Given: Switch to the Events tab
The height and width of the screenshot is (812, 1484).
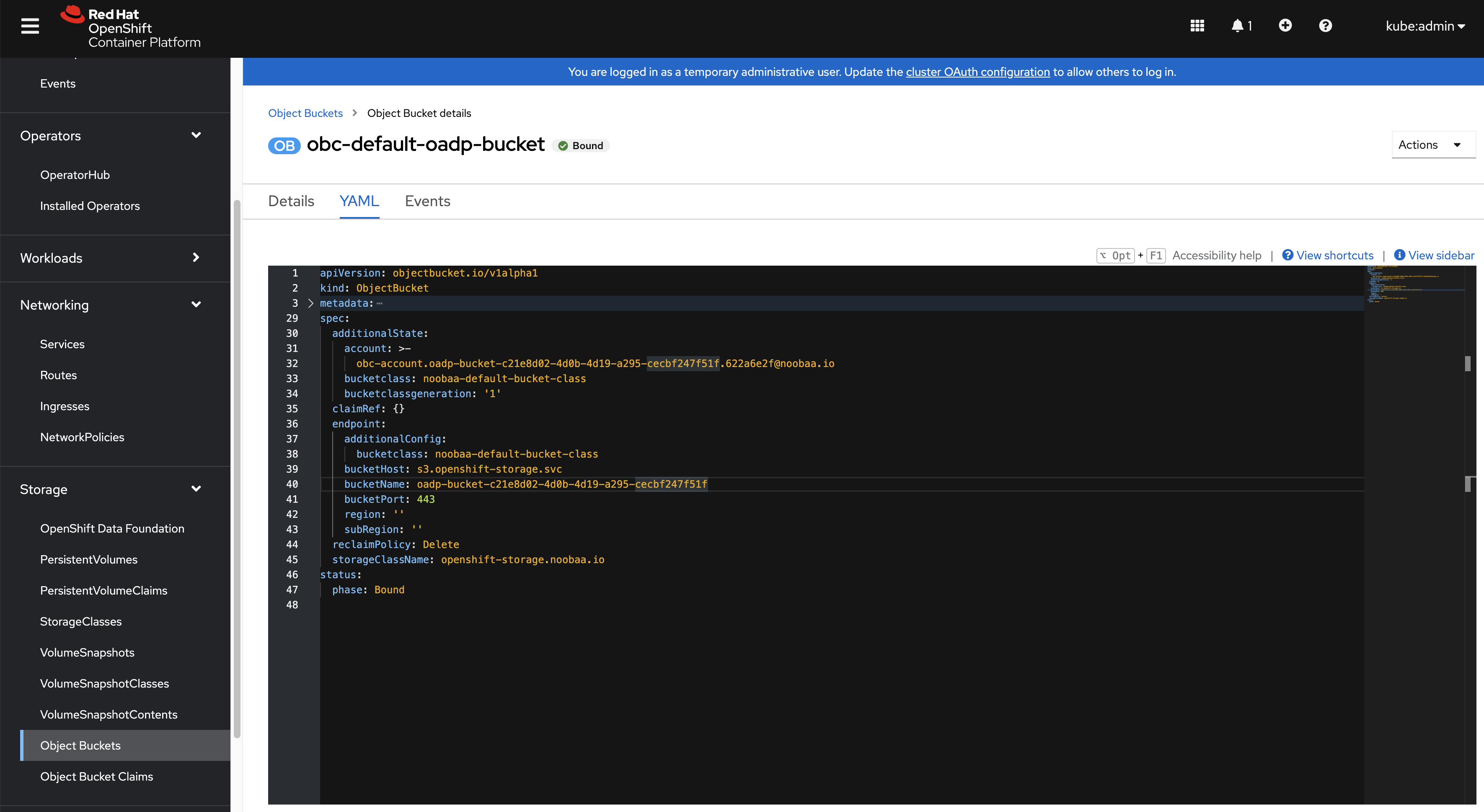Looking at the screenshot, I should 427,201.
